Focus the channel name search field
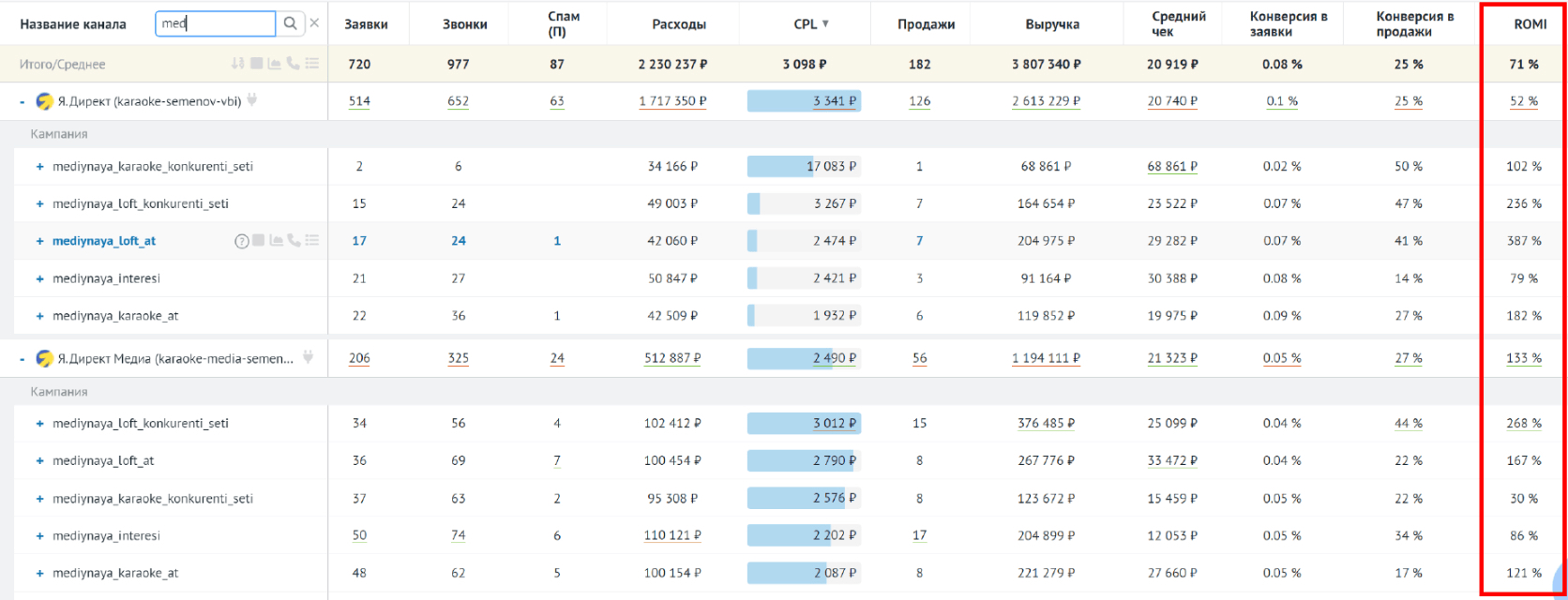 pos(216,23)
